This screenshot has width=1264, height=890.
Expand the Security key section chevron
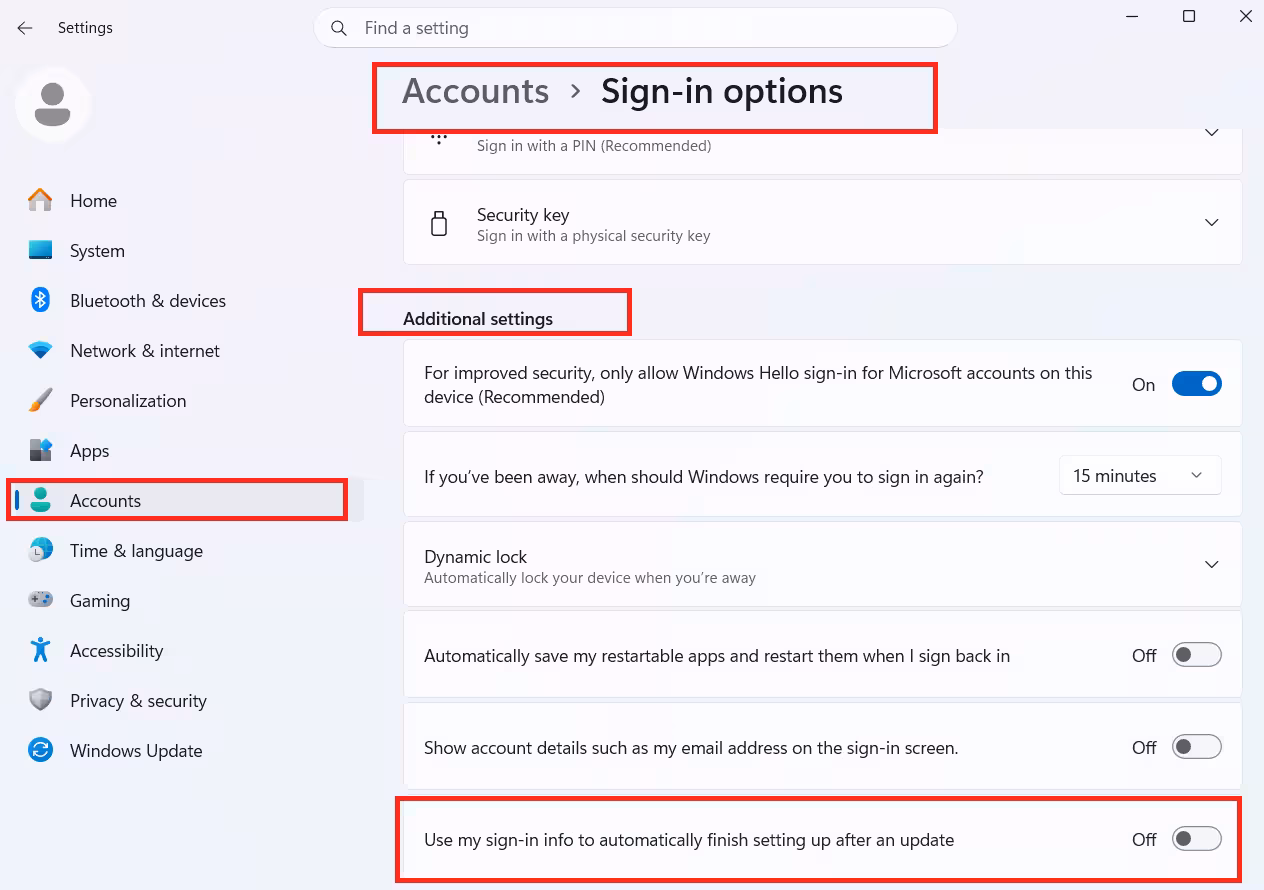1211,222
